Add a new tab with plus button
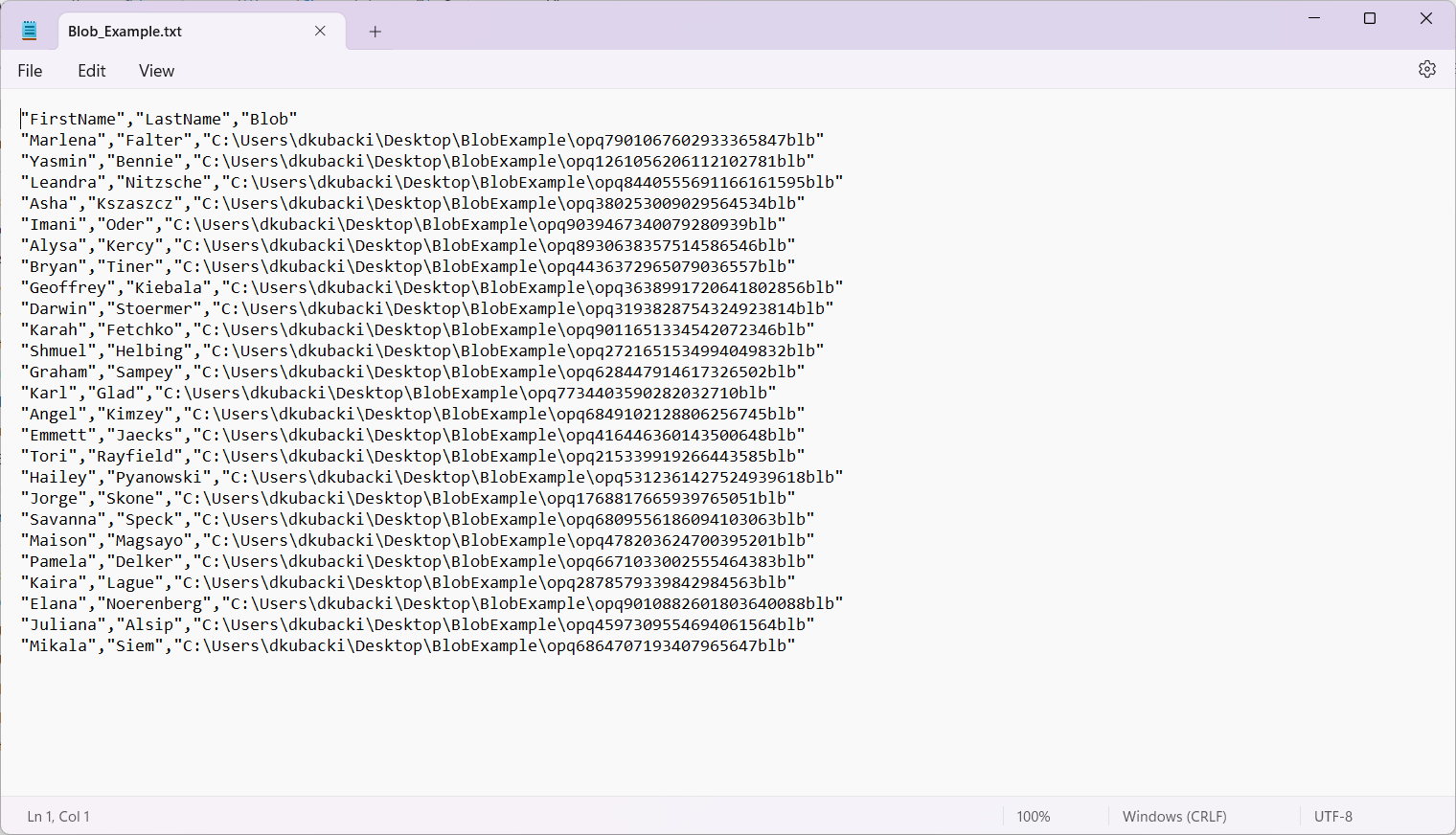 point(375,32)
